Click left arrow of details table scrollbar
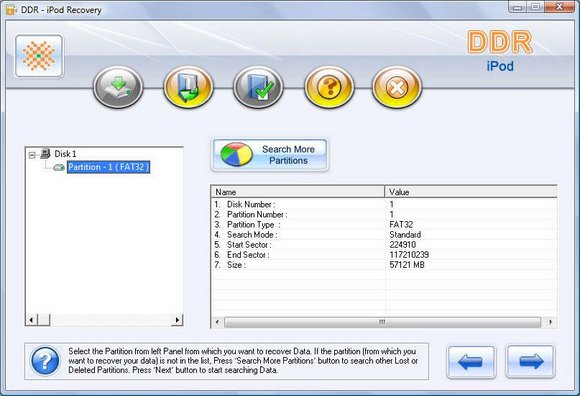The width and height of the screenshot is (580, 396). 217,322
